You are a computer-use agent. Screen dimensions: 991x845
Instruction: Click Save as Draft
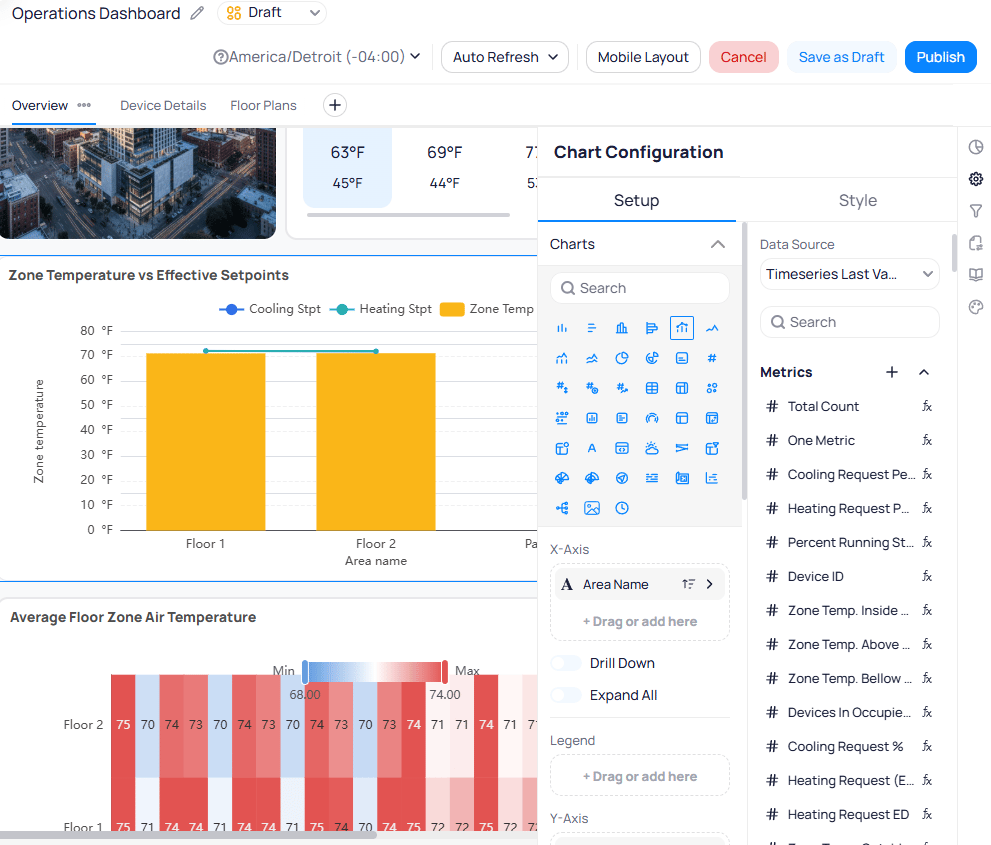(841, 57)
